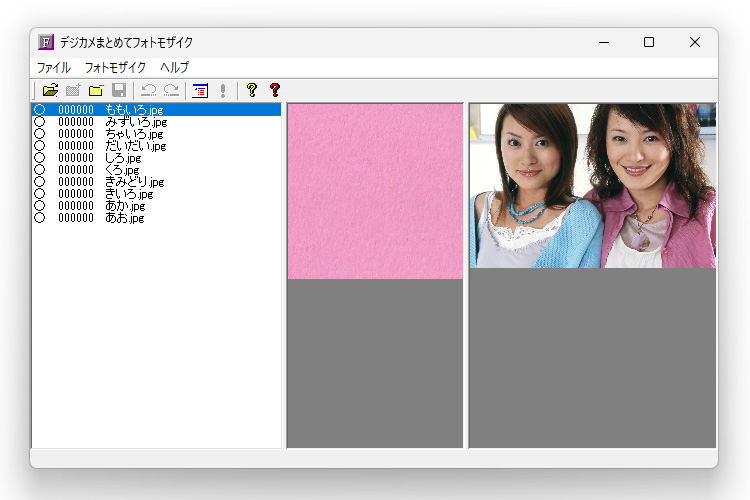The height and width of the screenshot is (500, 750).
Task: Click the open folder toolbar icon
Action: click(x=50, y=90)
